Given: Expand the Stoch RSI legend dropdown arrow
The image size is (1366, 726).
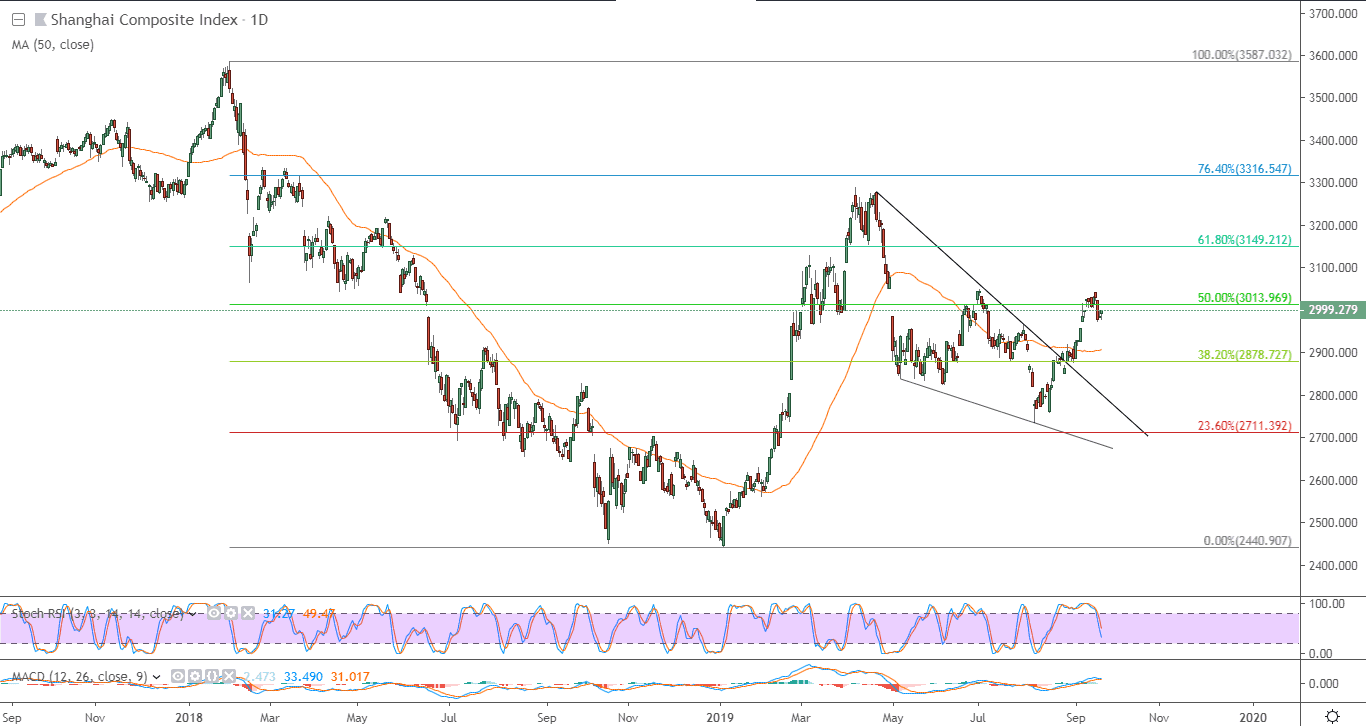Looking at the screenshot, I should pyautogui.click(x=191, y=613).
